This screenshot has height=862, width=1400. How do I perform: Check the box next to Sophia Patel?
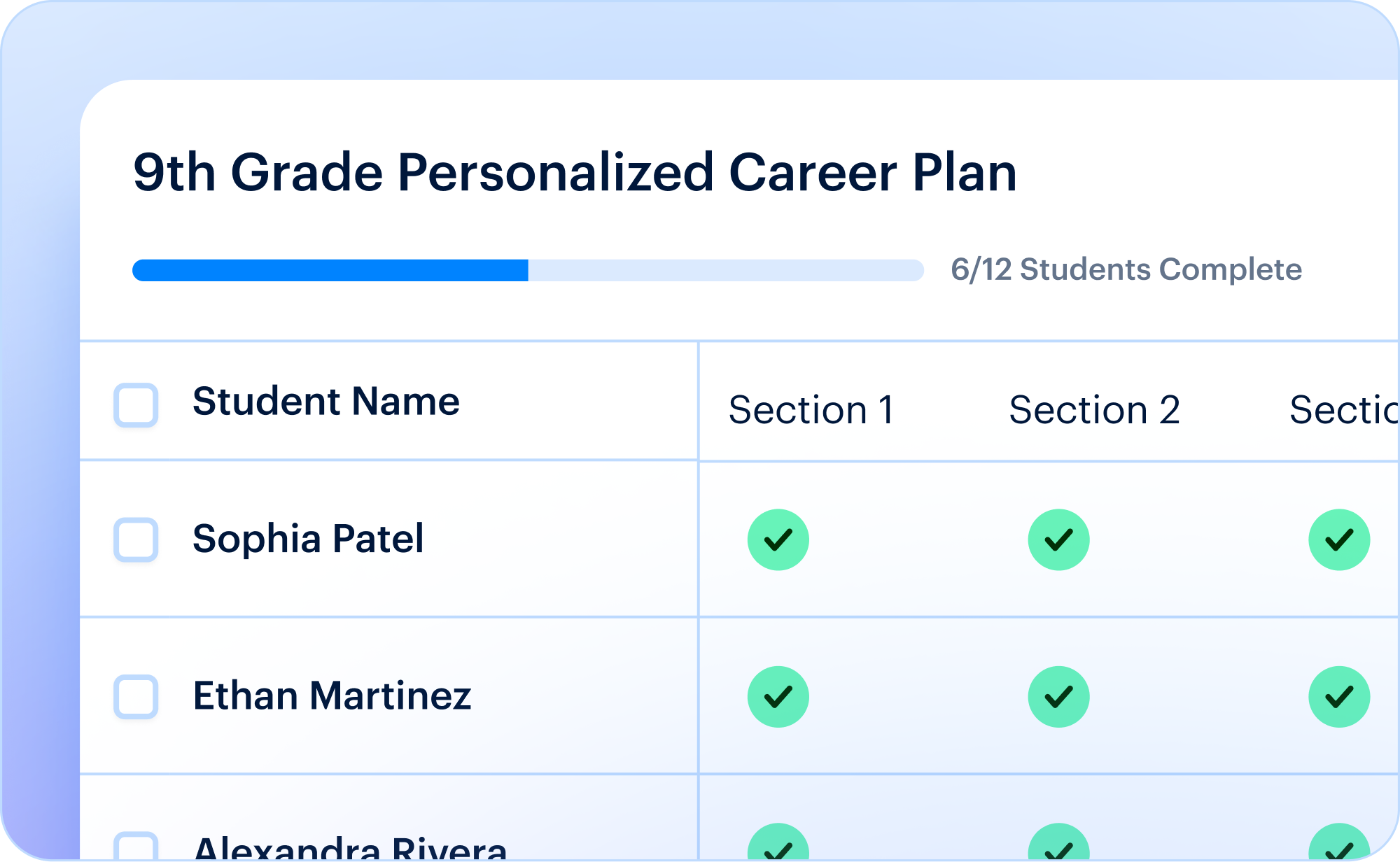tap(136, 539)
